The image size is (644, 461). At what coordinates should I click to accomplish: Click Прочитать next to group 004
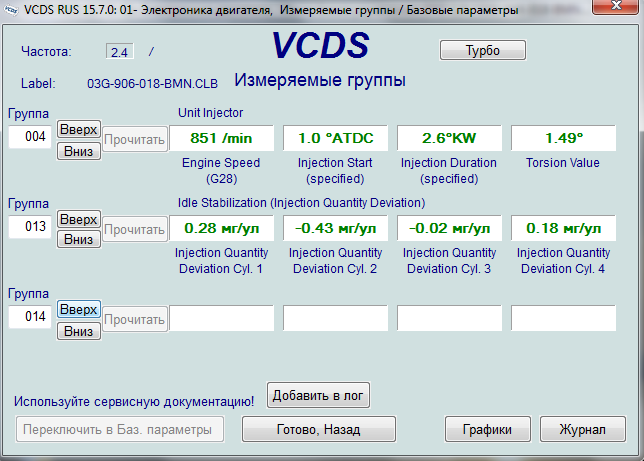click(135, 140)
